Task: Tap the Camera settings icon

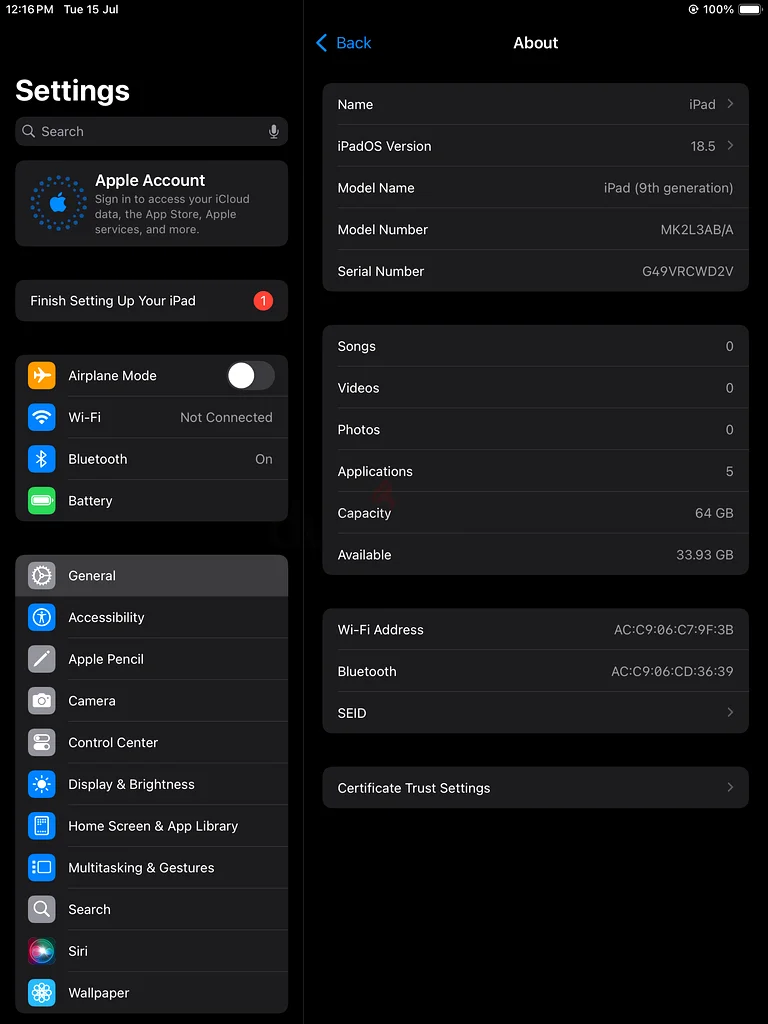Action: point(42,701)
